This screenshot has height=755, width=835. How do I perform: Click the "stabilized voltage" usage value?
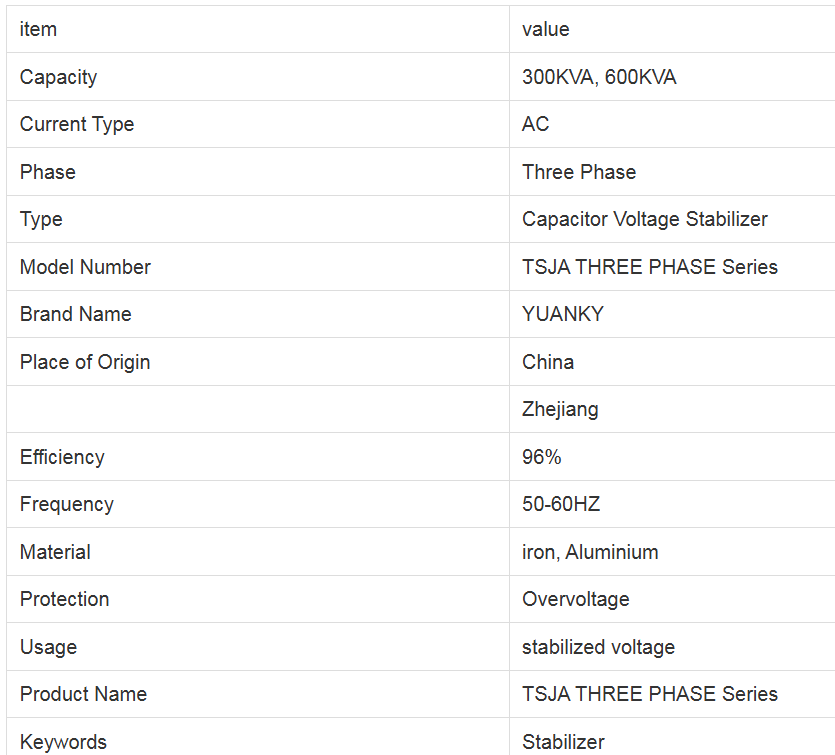pos(598,647)
